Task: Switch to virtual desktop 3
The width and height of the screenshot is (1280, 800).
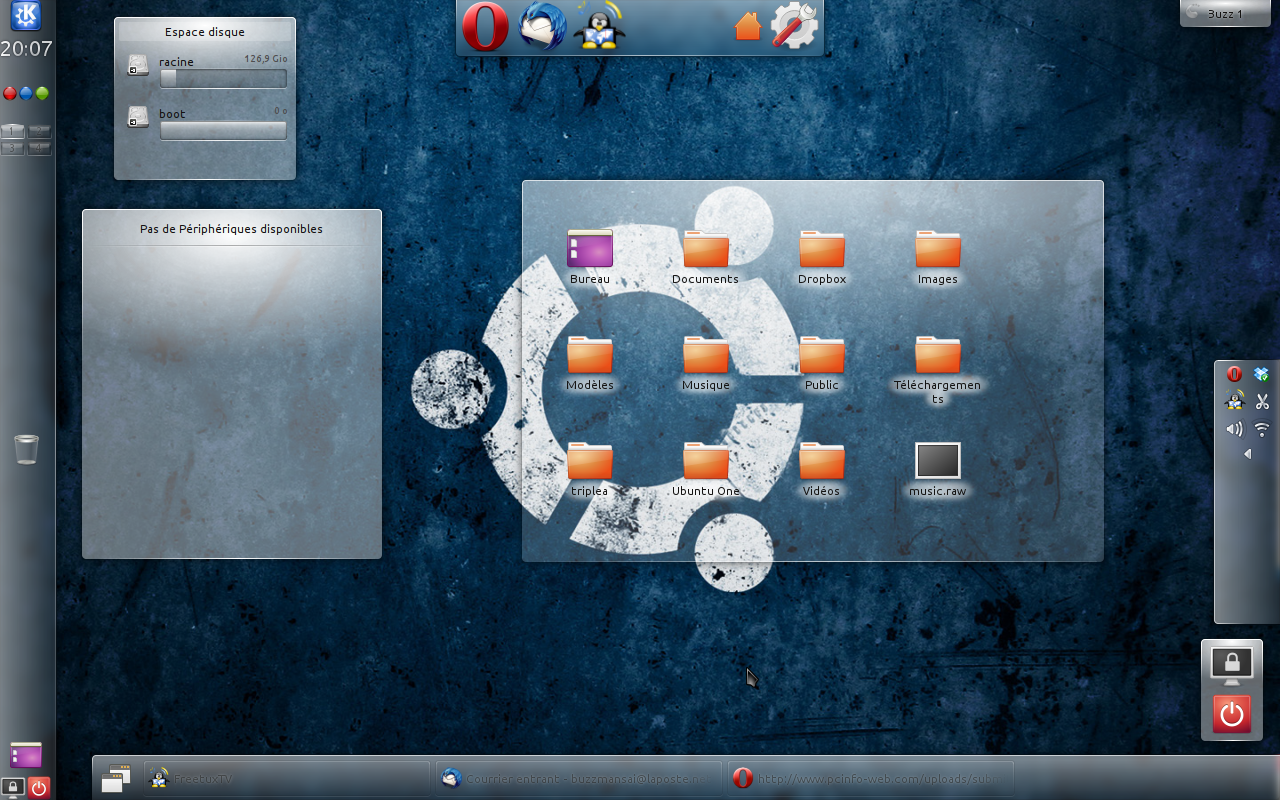Action: [x=13, y=148]
